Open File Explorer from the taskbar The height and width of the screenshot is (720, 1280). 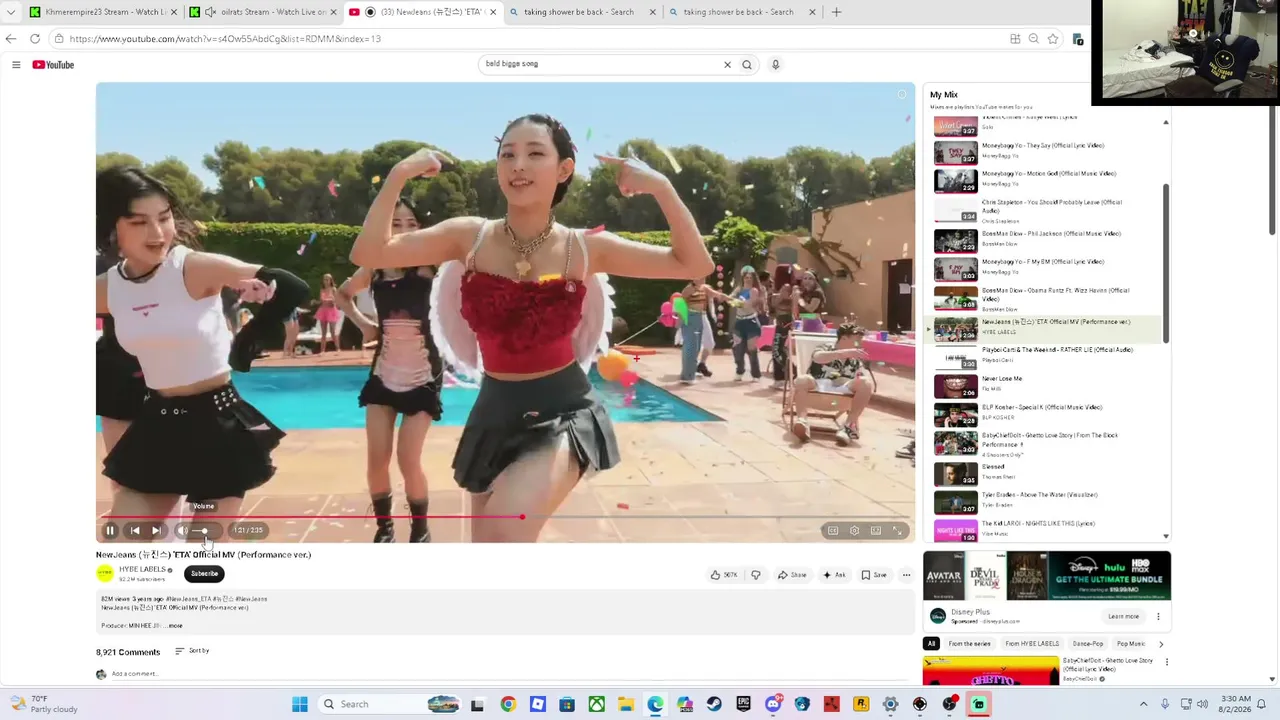click(625, 704)
